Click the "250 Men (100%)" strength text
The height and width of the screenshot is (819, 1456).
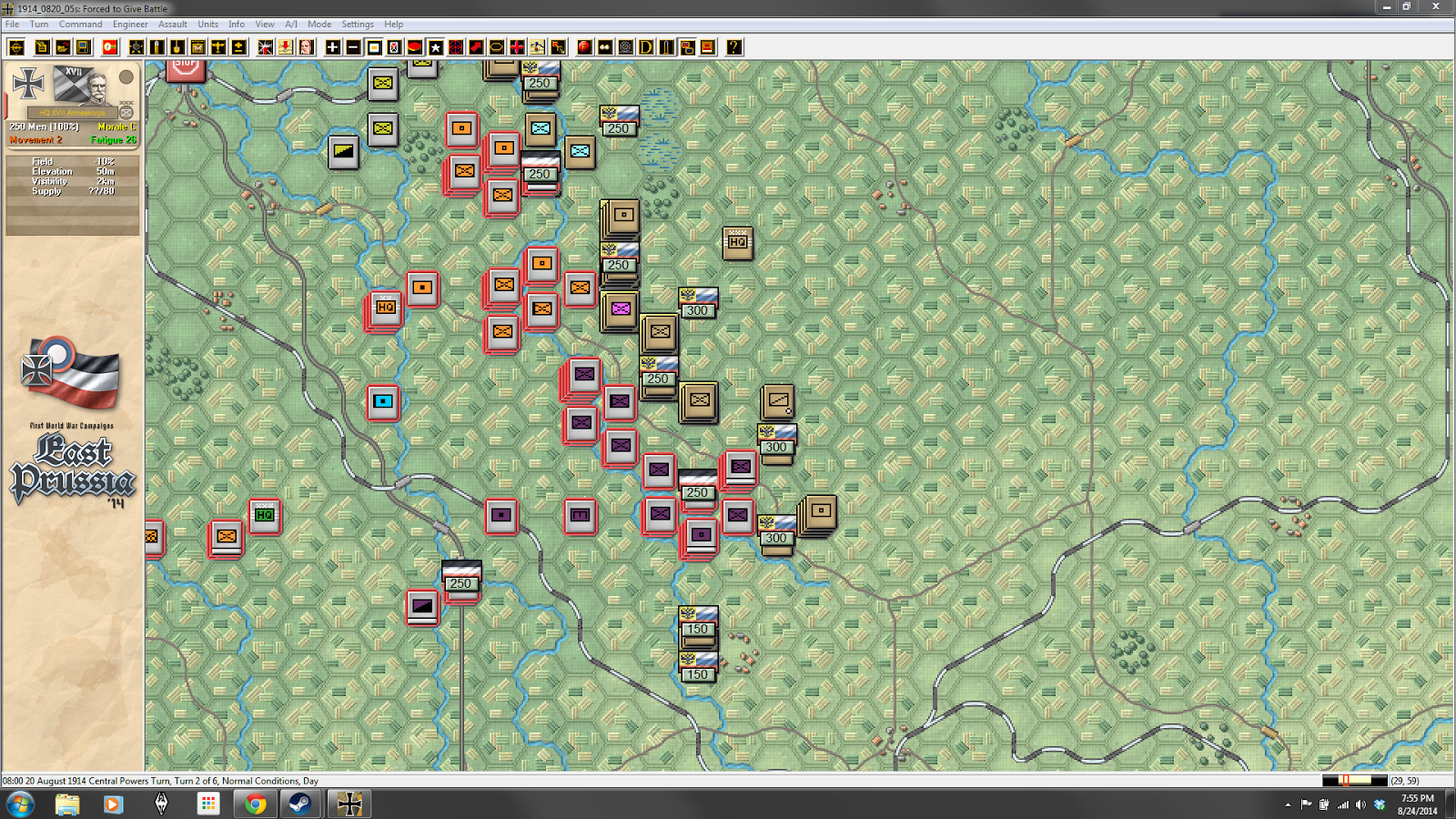(44, 126)
